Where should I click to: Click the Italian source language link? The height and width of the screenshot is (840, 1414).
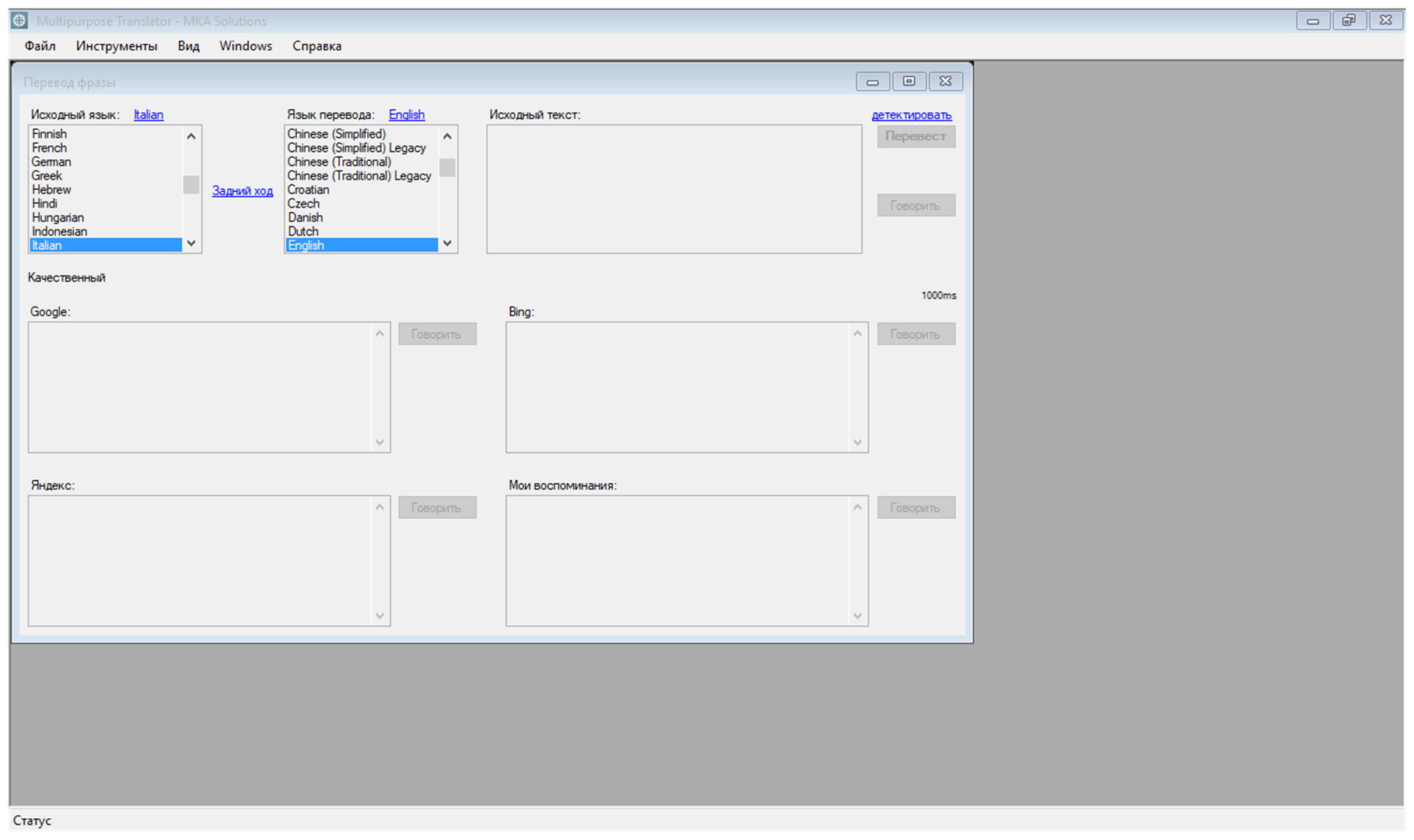149,114
